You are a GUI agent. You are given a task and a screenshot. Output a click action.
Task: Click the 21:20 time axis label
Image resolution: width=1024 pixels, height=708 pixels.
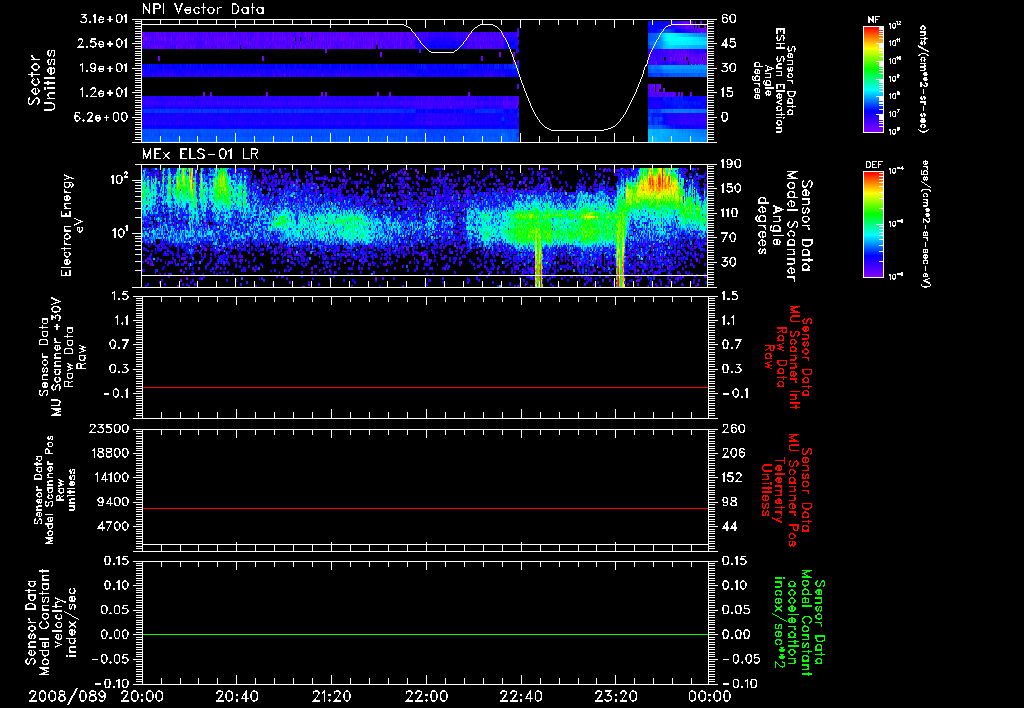click(331, 696)
